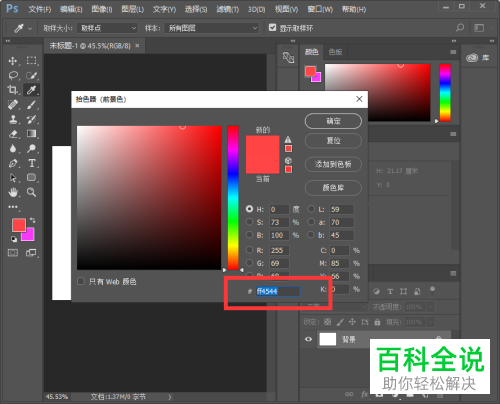Select the Type tool
Screen dimensions: 500x404
[32, 163]
